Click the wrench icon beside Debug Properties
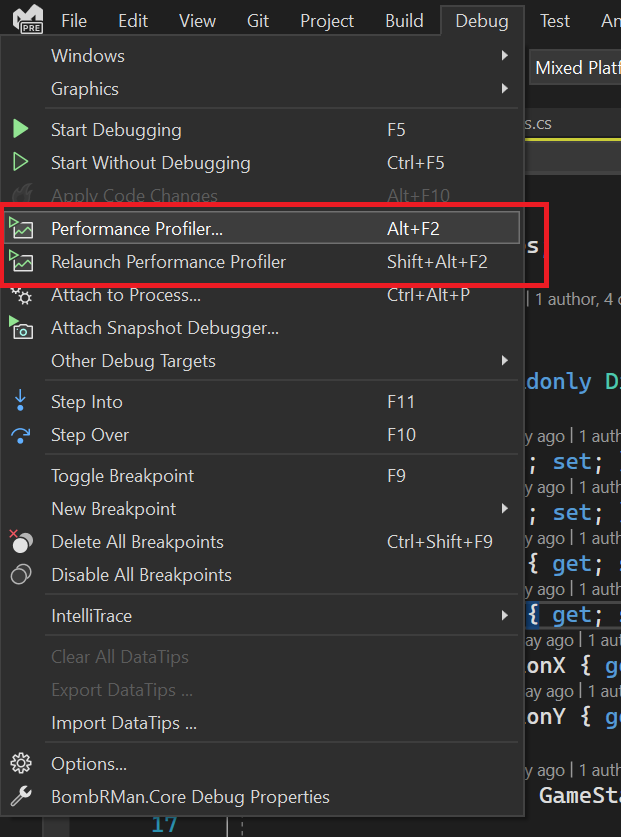621x837 pixels. click(x=20, y=797)
